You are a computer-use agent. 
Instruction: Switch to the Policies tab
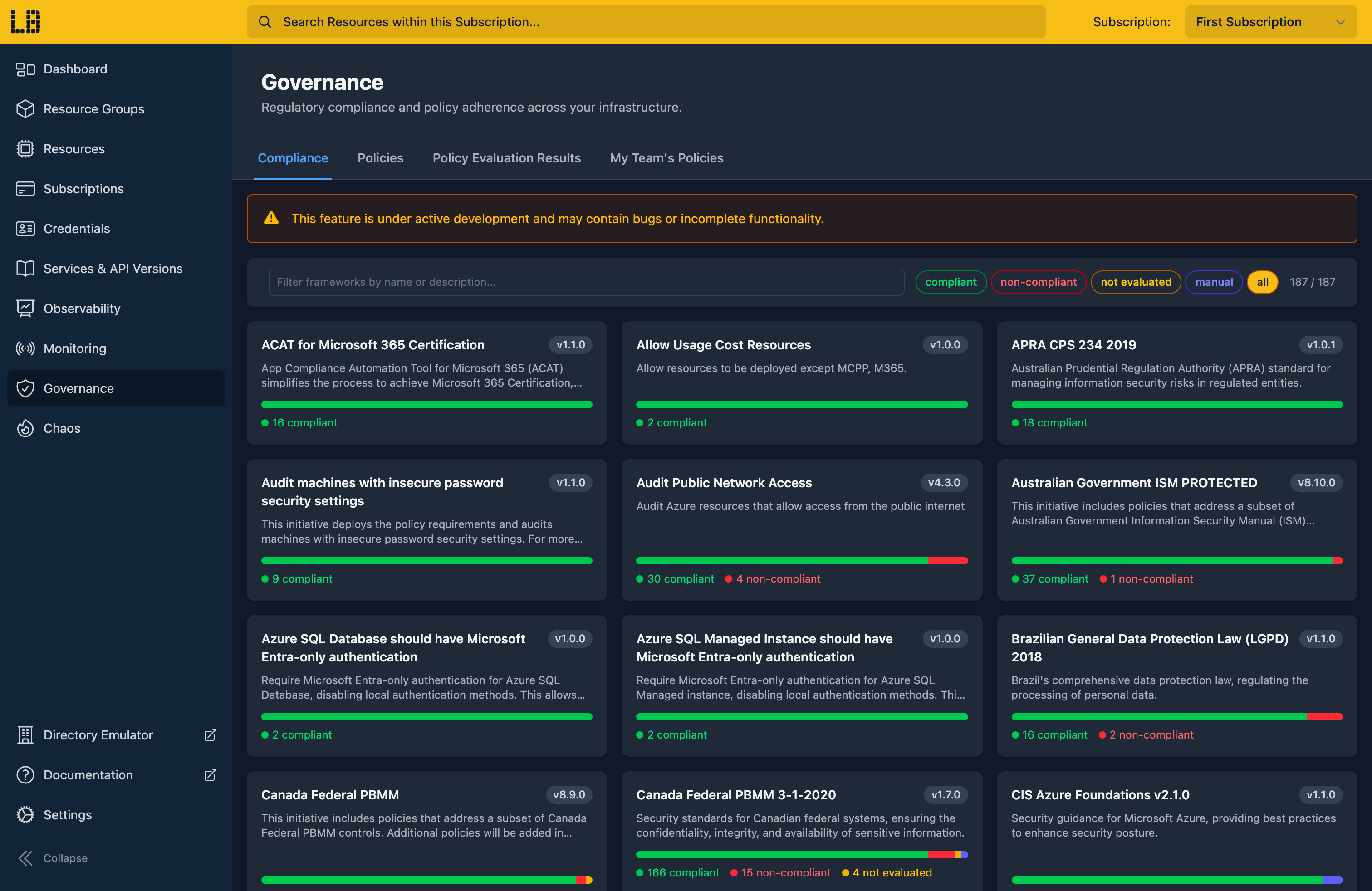[x=380, y=158]
